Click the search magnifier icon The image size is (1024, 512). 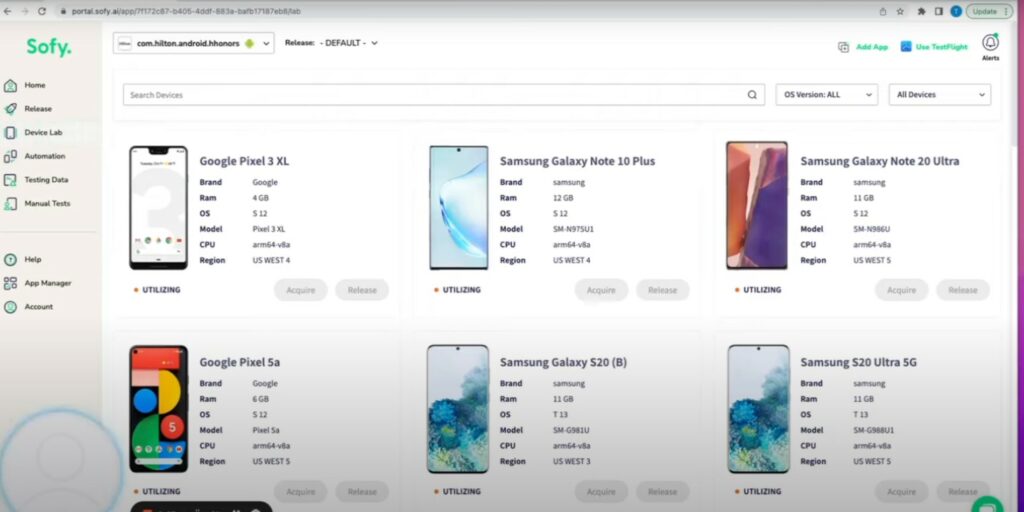click(x=752, y=95)
